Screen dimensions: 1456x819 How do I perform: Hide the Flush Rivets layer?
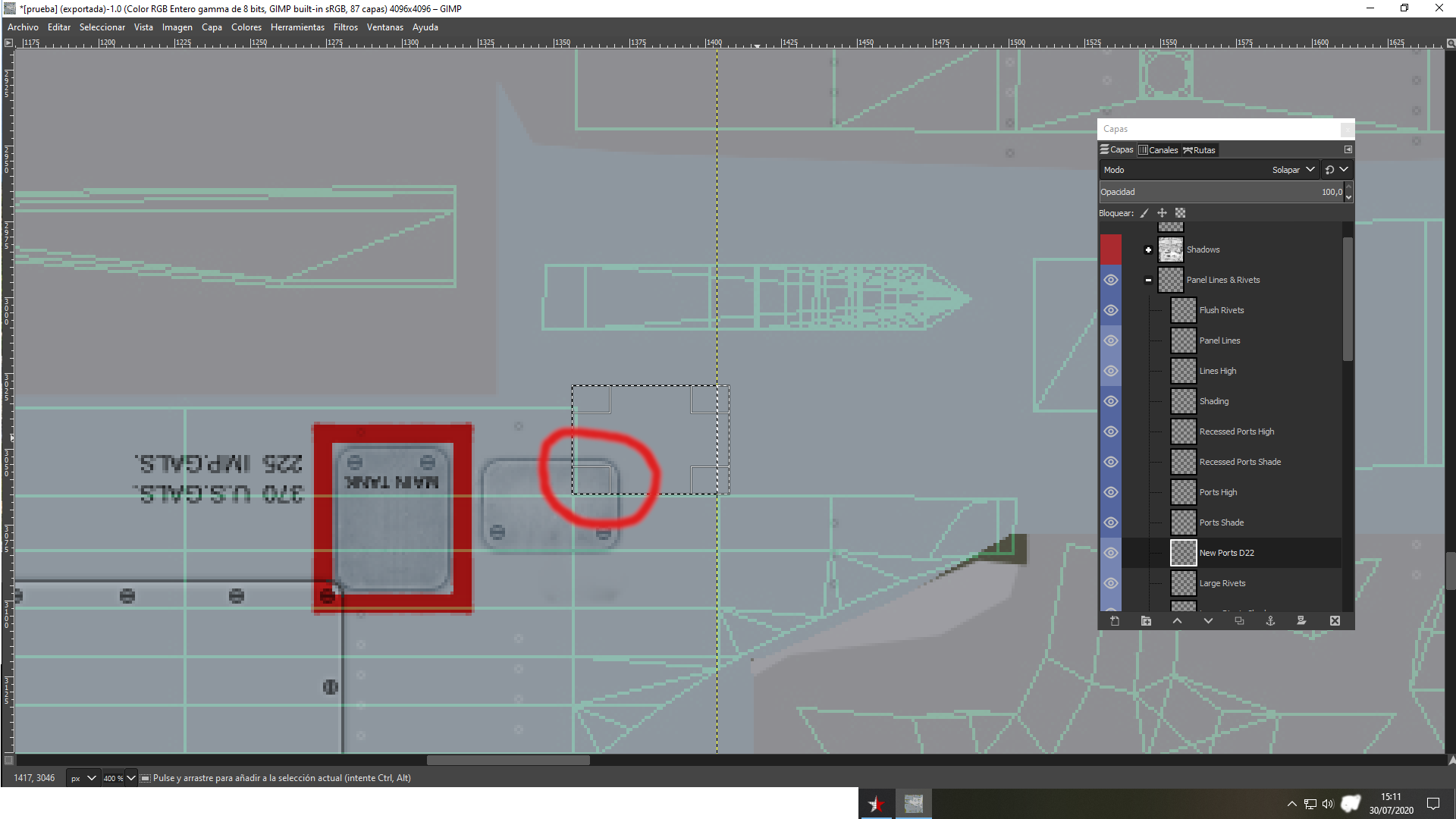(x=1111, y=310)
